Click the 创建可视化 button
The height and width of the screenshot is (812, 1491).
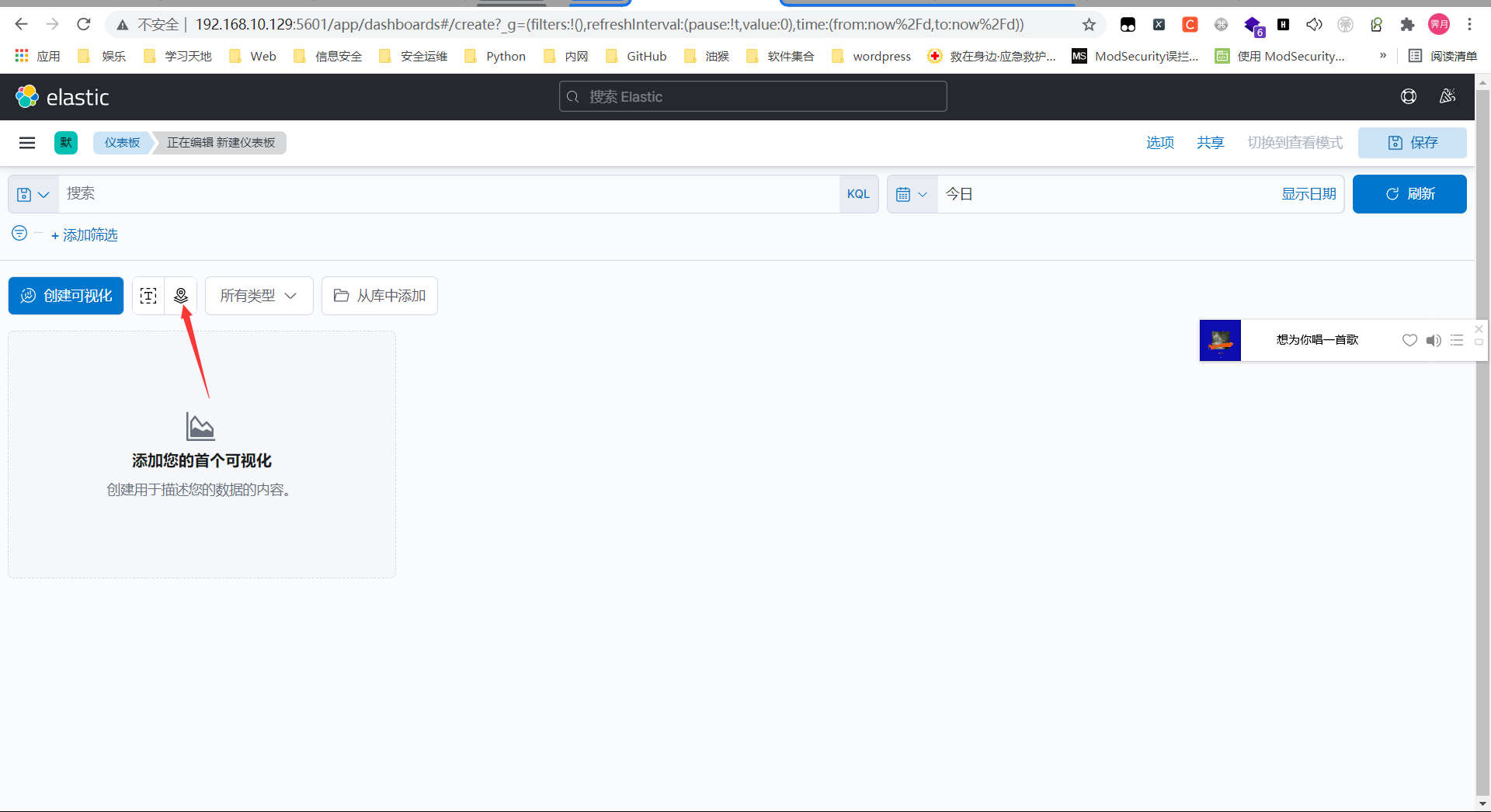[x=66, y=296]
